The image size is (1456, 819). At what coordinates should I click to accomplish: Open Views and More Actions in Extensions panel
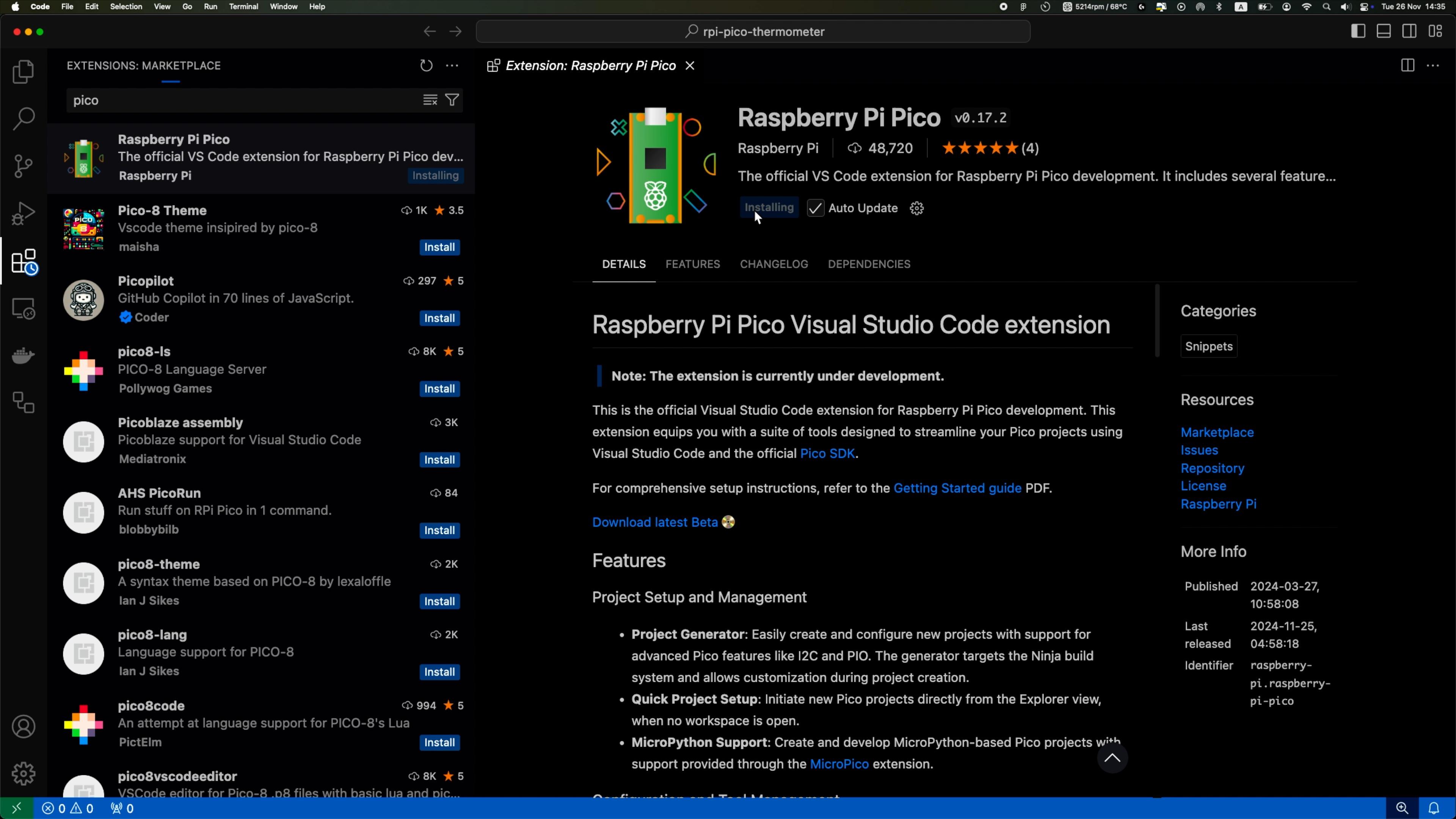click(452, 66)
